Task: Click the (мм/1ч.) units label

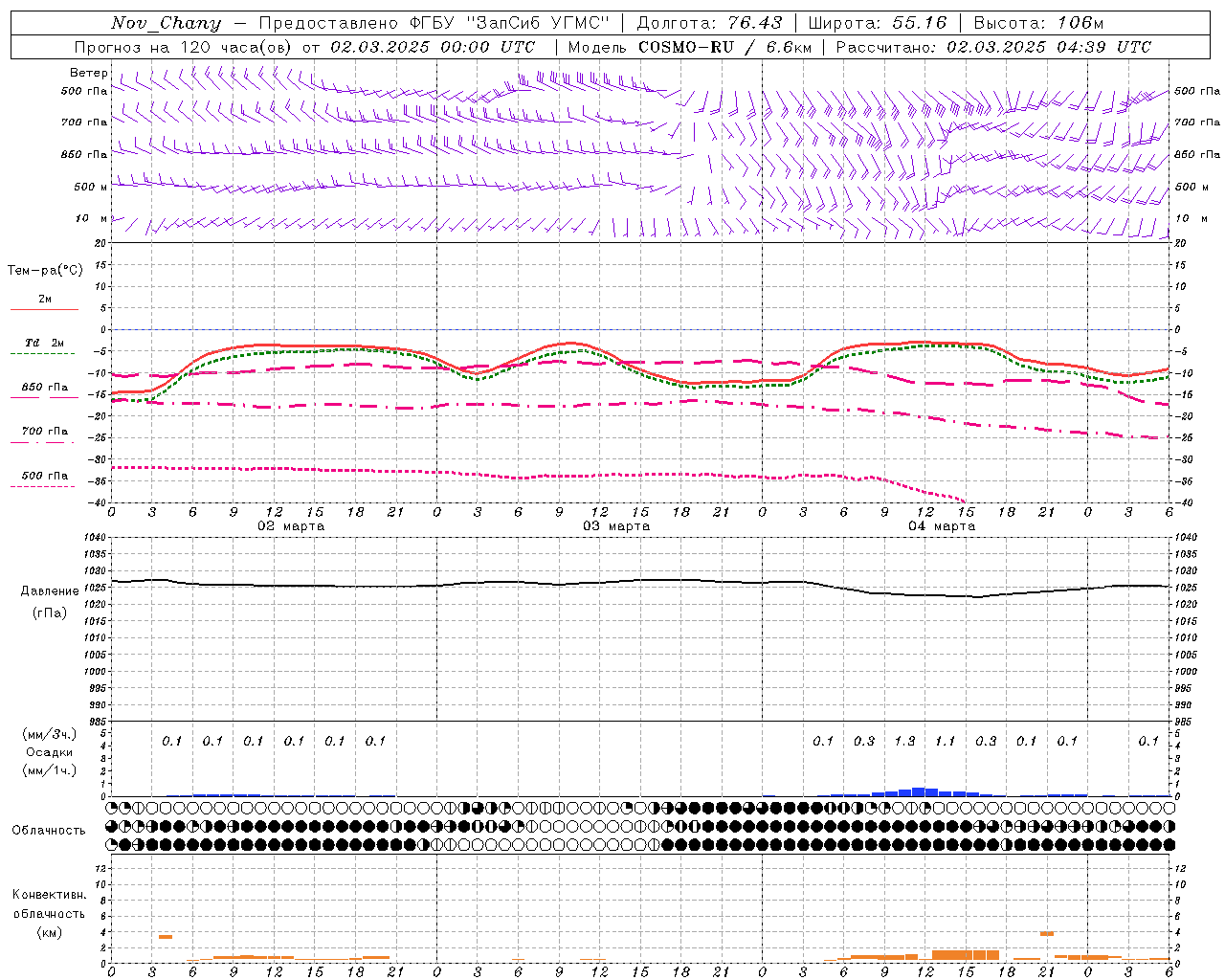Action: pos(50,770)
